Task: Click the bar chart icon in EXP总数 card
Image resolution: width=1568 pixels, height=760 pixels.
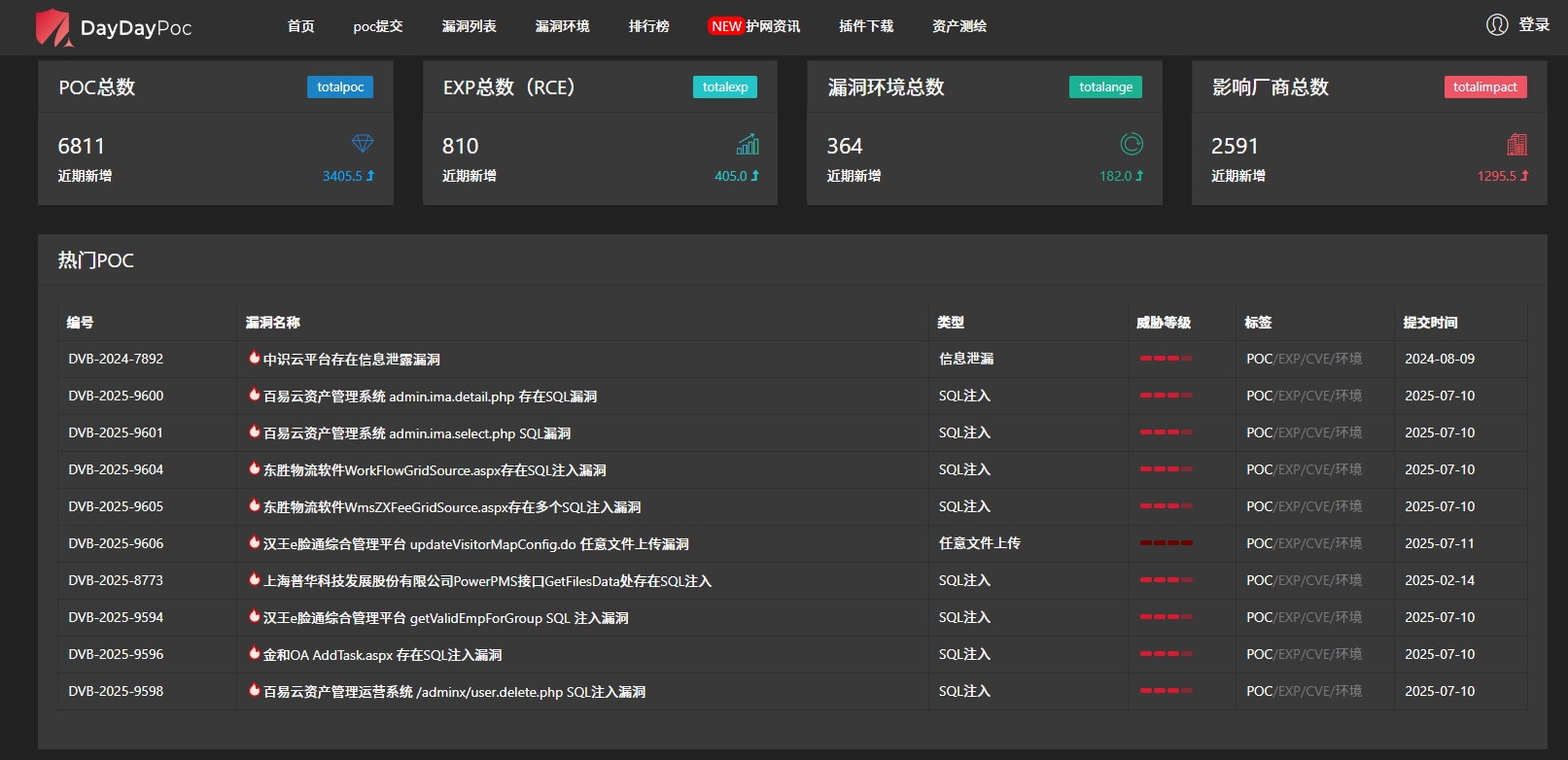Action: tap(748, 145)
